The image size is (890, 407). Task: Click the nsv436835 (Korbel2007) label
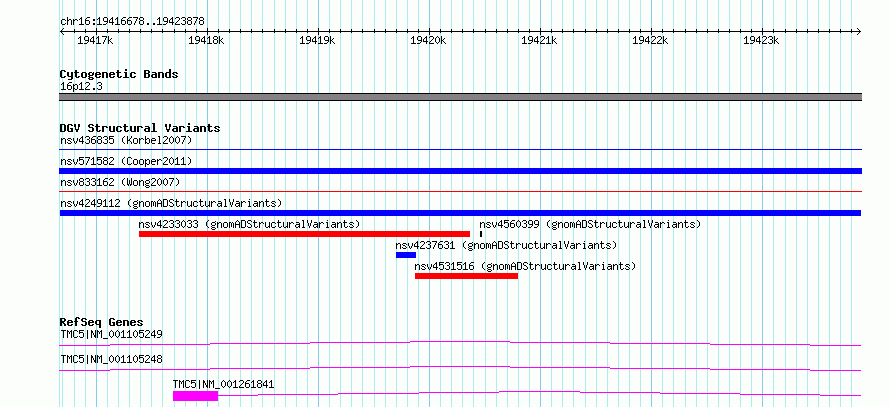point(126,140)
